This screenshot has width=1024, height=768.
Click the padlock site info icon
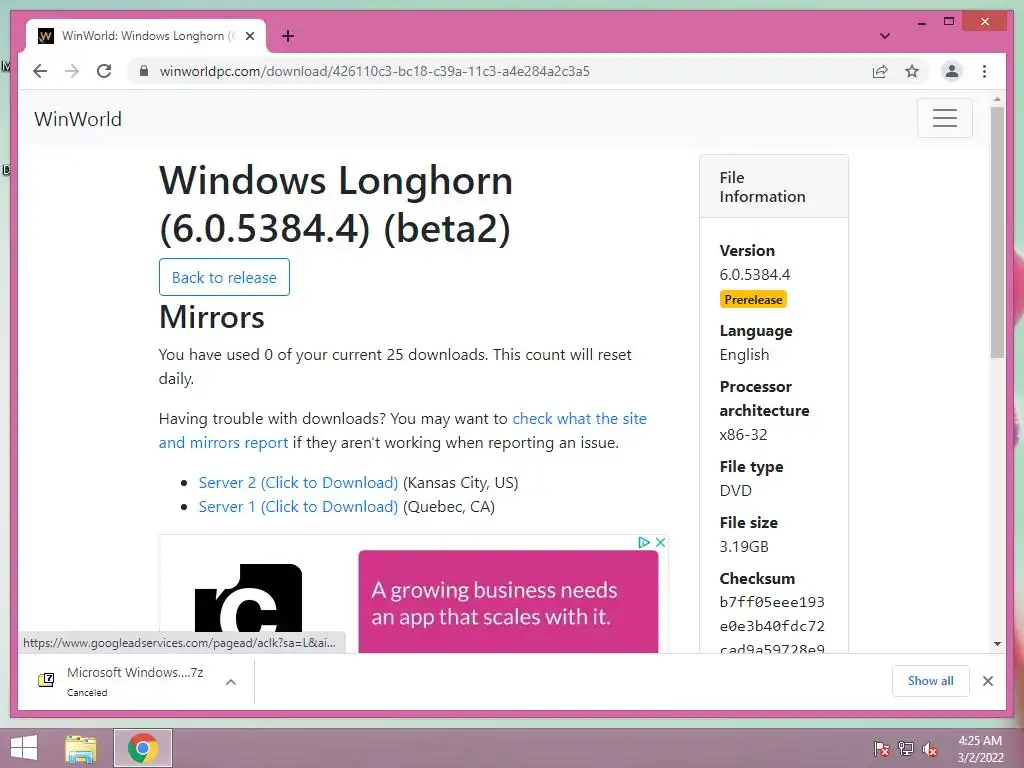tap(144, 71)
